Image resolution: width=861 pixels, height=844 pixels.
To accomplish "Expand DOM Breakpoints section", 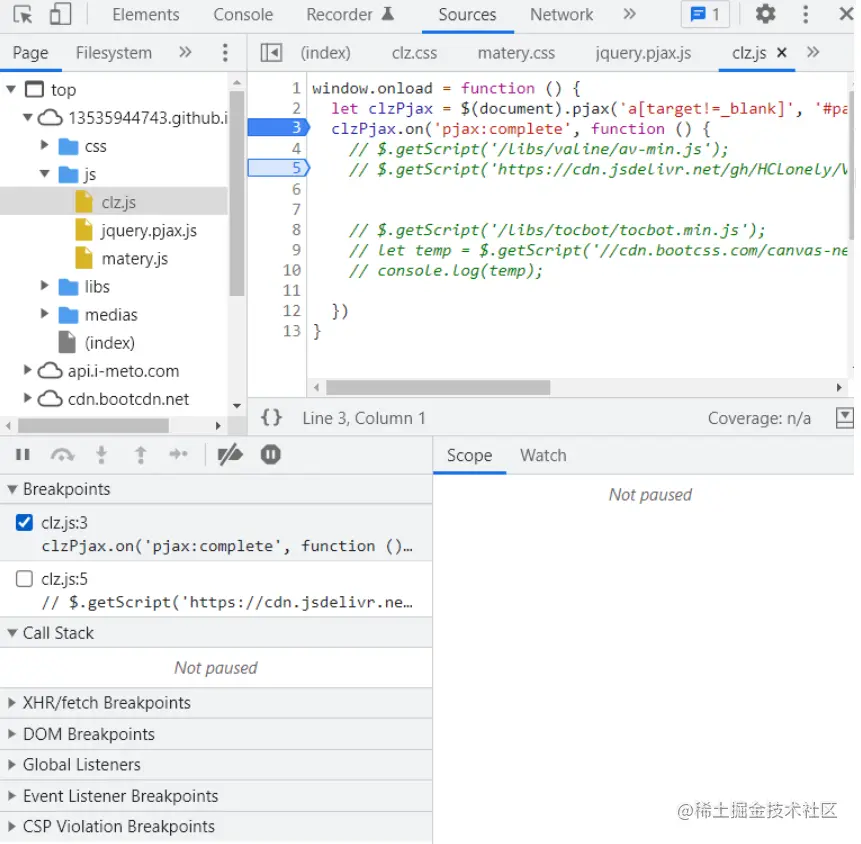I will [x=12, y=734].
